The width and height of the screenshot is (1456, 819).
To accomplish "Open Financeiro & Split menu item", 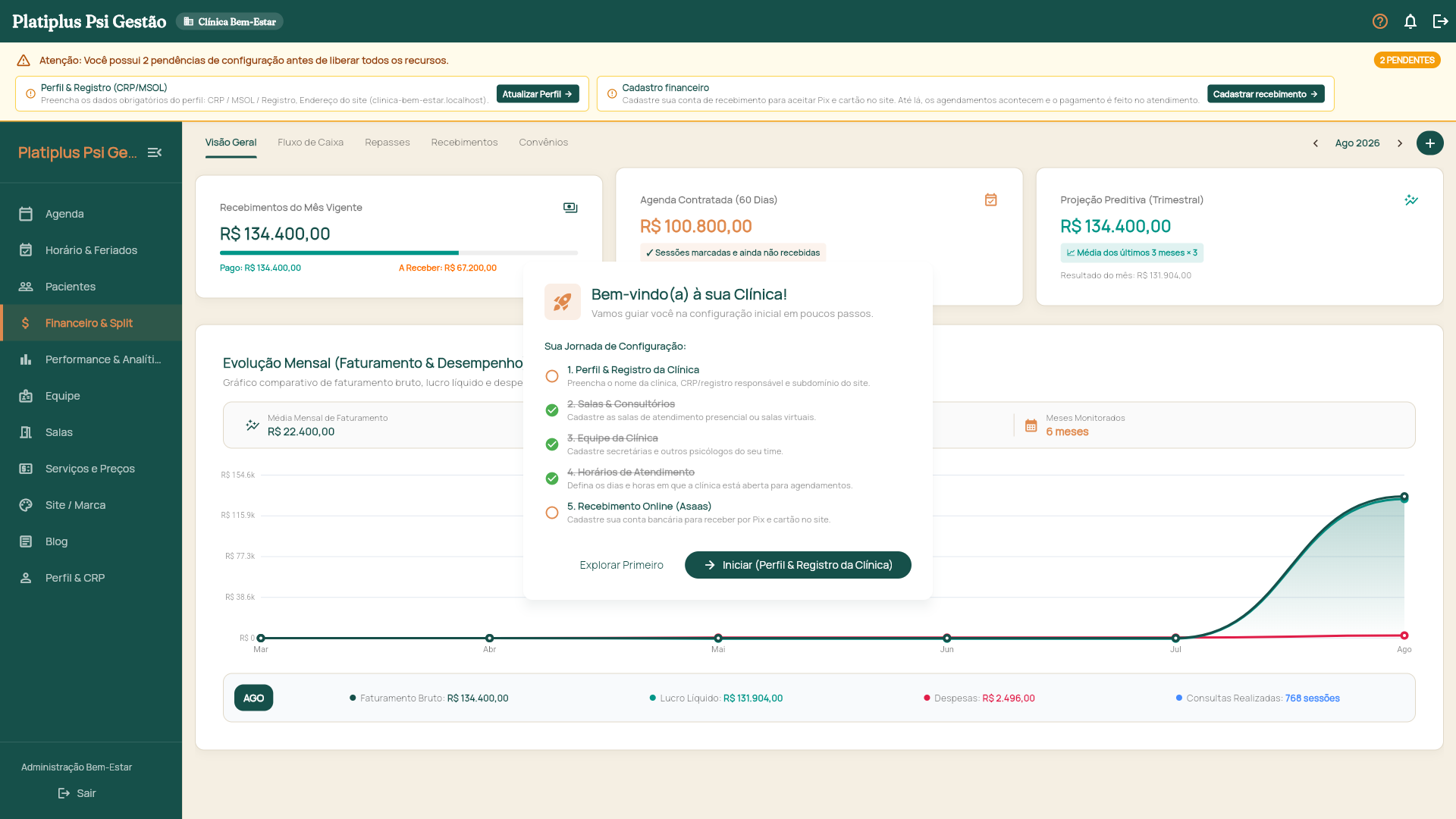I will 91,323.
